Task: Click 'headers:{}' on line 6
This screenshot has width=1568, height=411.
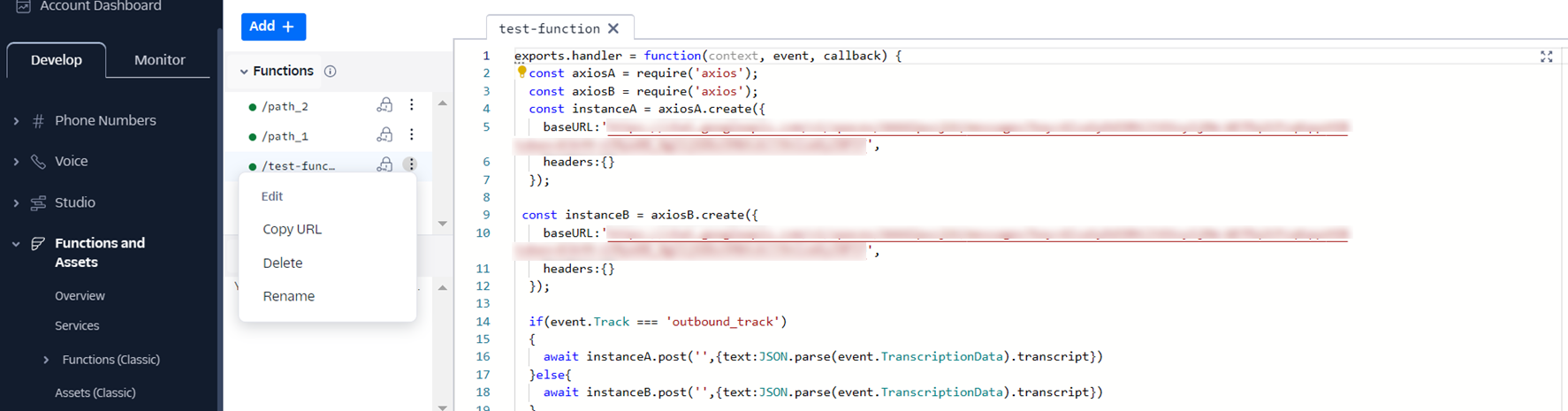Action: (579, 162)
